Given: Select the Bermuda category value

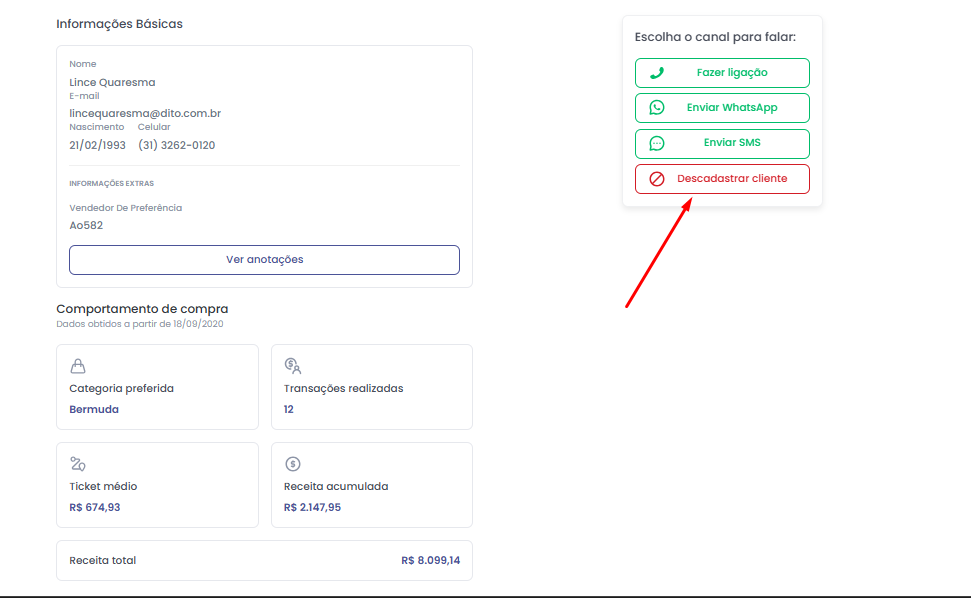Looking at the screenshot, I should coord(94,409).
